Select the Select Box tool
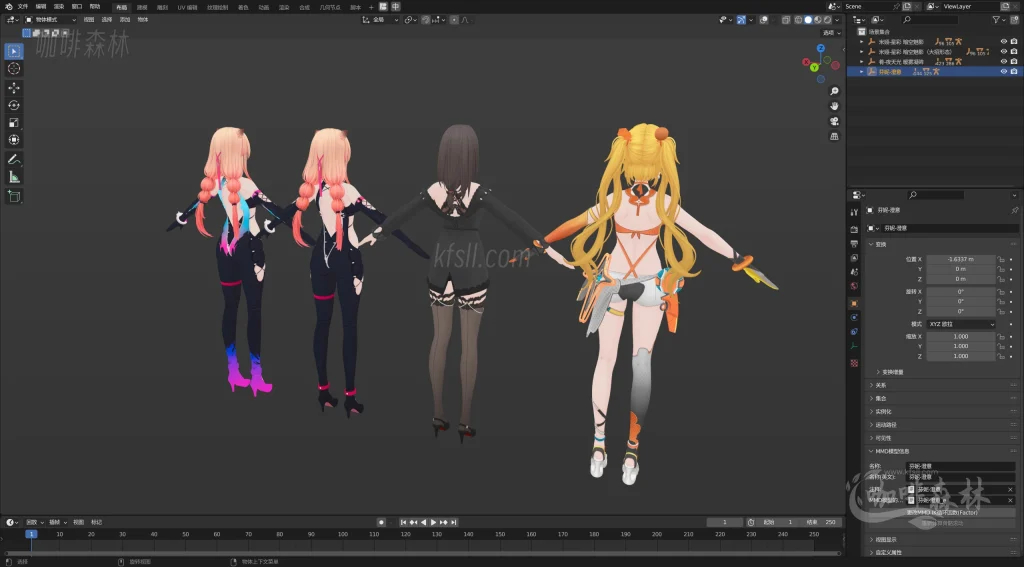 coord(14,51)
